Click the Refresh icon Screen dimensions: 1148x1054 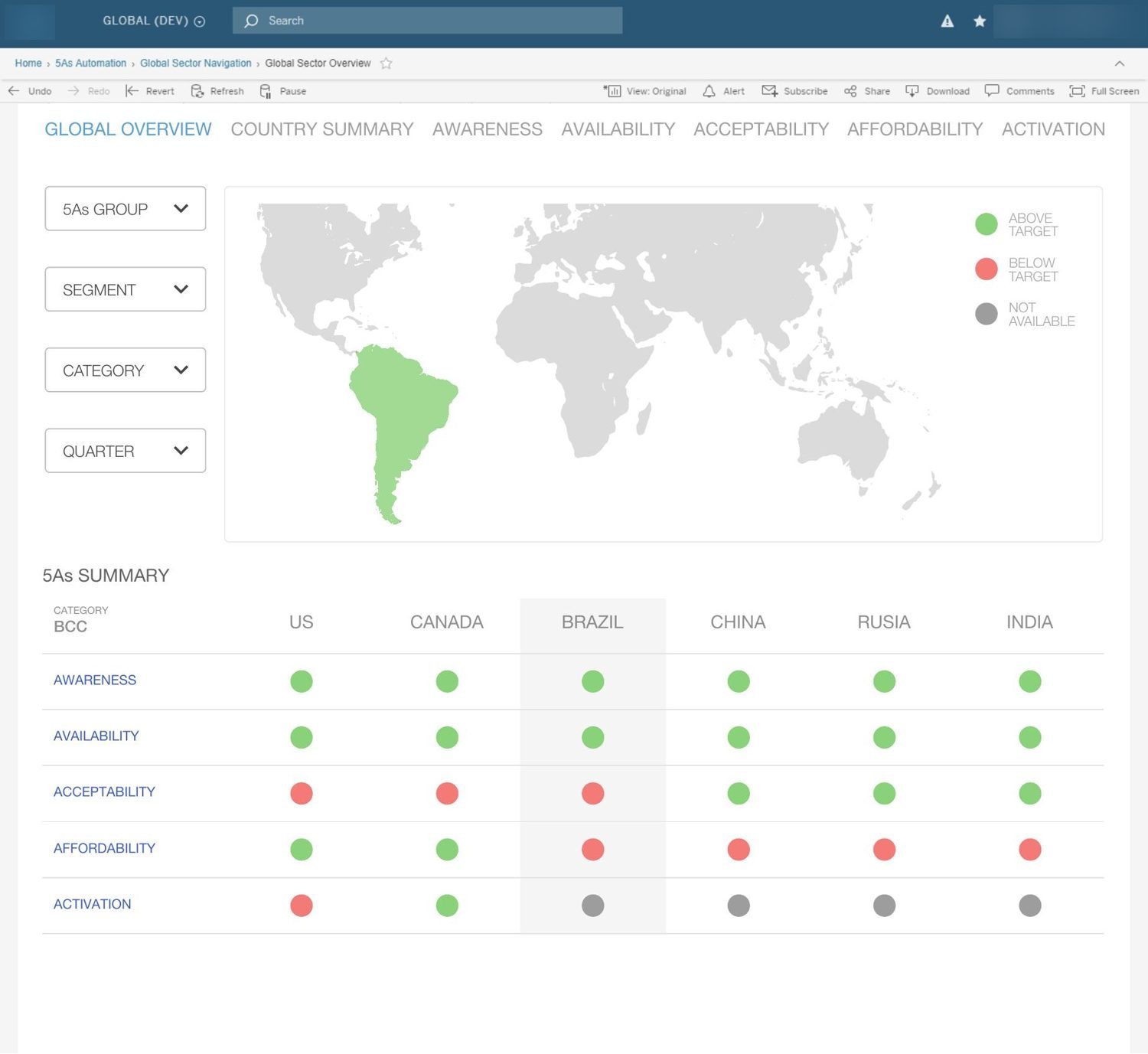pos(197,91)
